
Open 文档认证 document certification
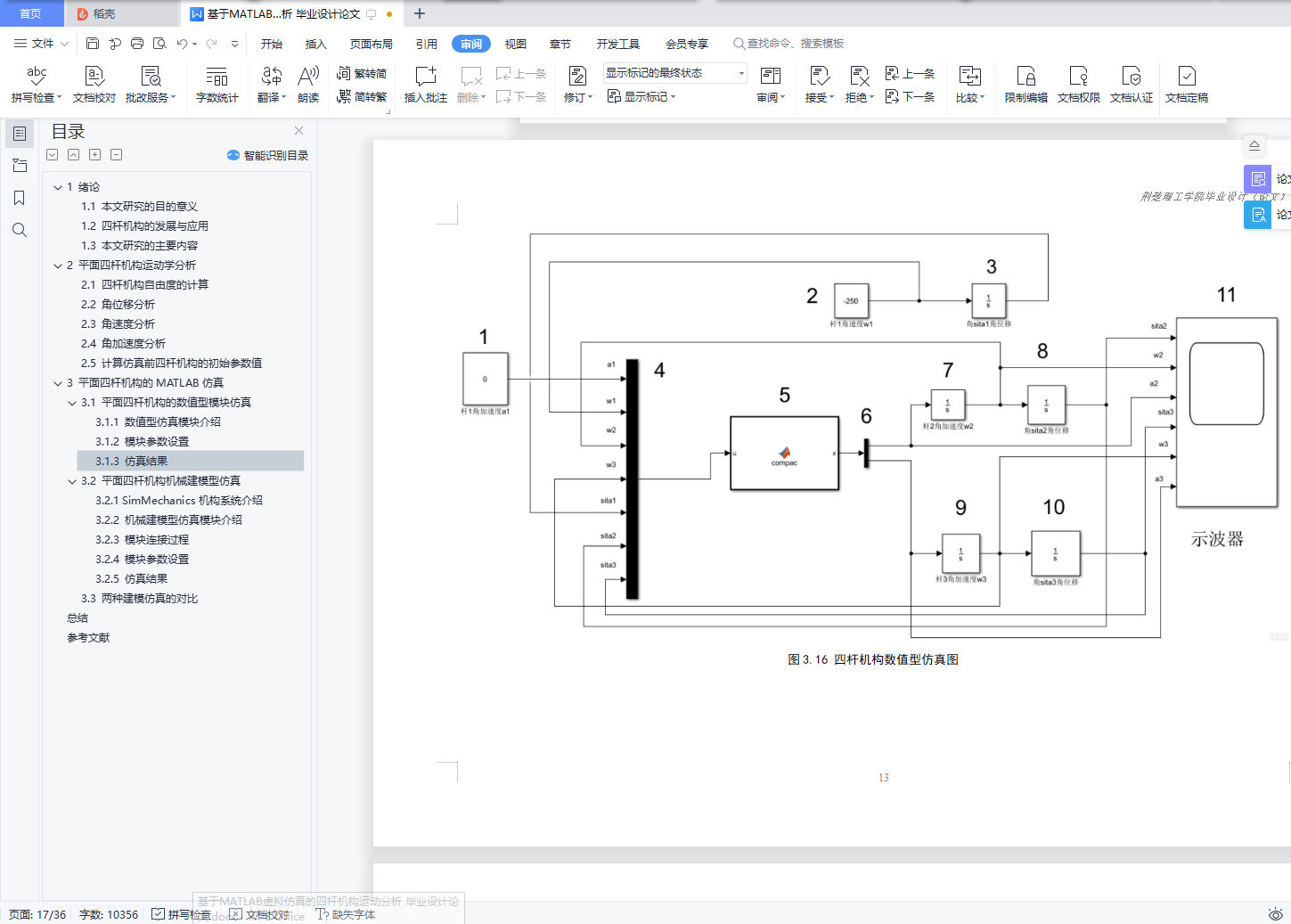(1132, 85)
